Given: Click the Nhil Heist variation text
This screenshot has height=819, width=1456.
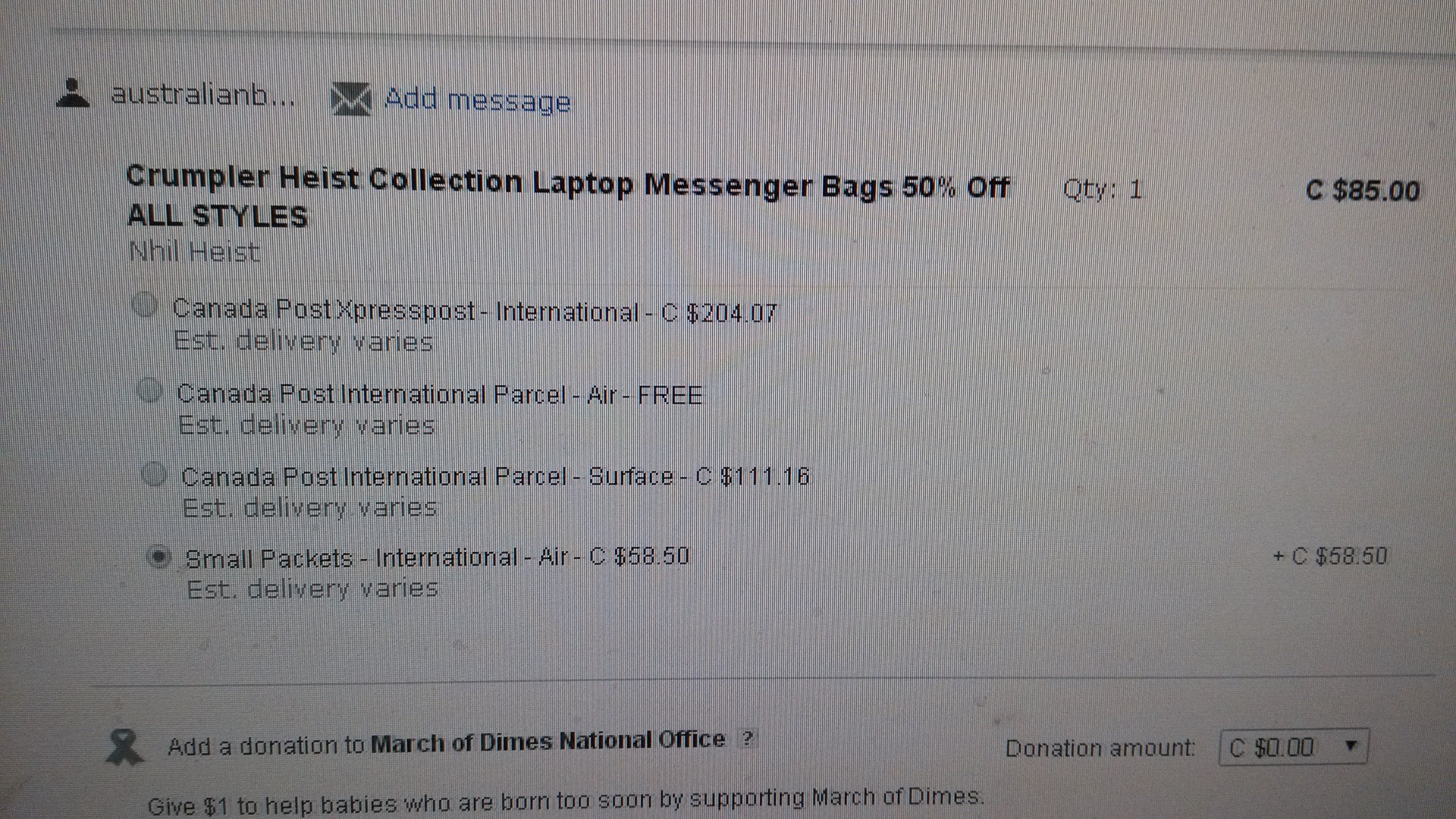Looking at the screenshot, I should pos(194,252).
